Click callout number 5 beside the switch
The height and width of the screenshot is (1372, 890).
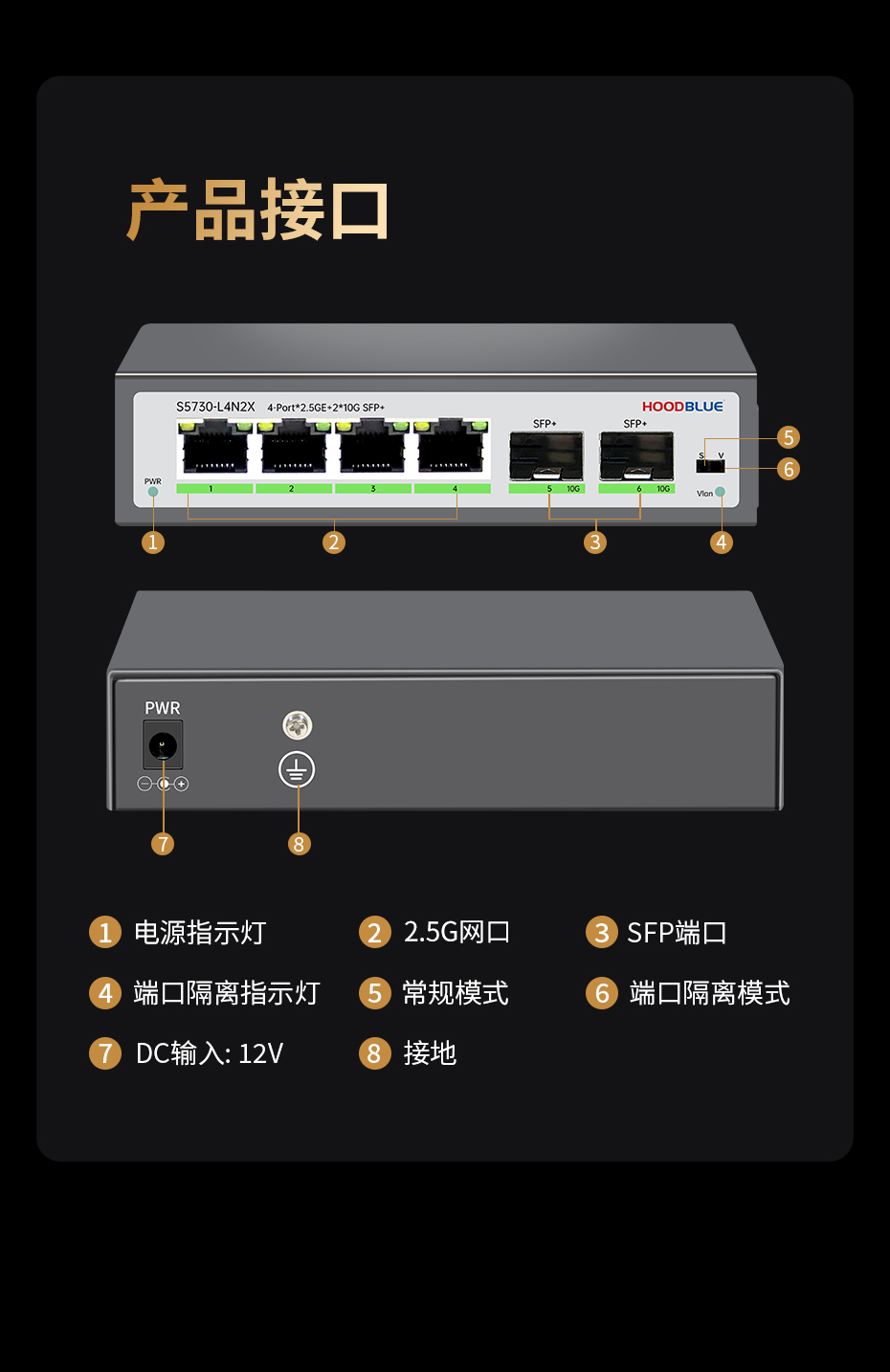click(x=789, y=437)
